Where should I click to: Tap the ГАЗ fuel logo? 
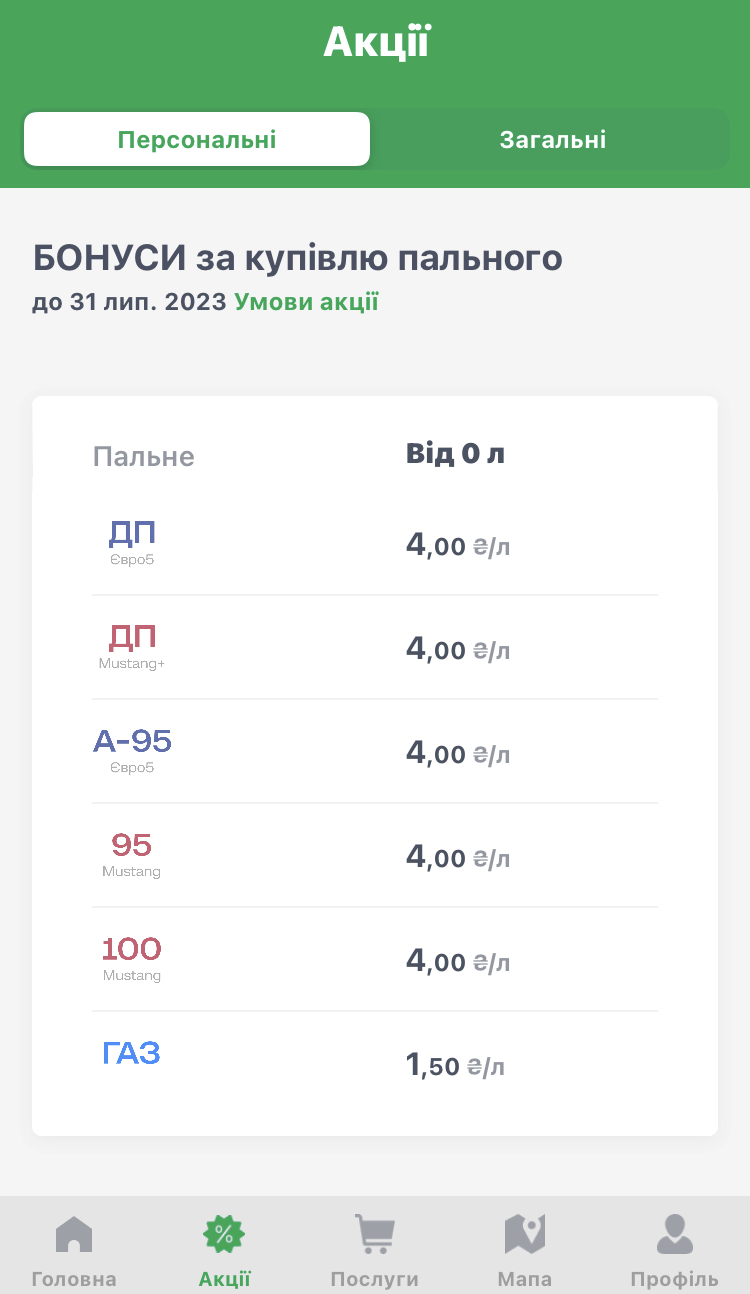click(x=132, y=1053)
